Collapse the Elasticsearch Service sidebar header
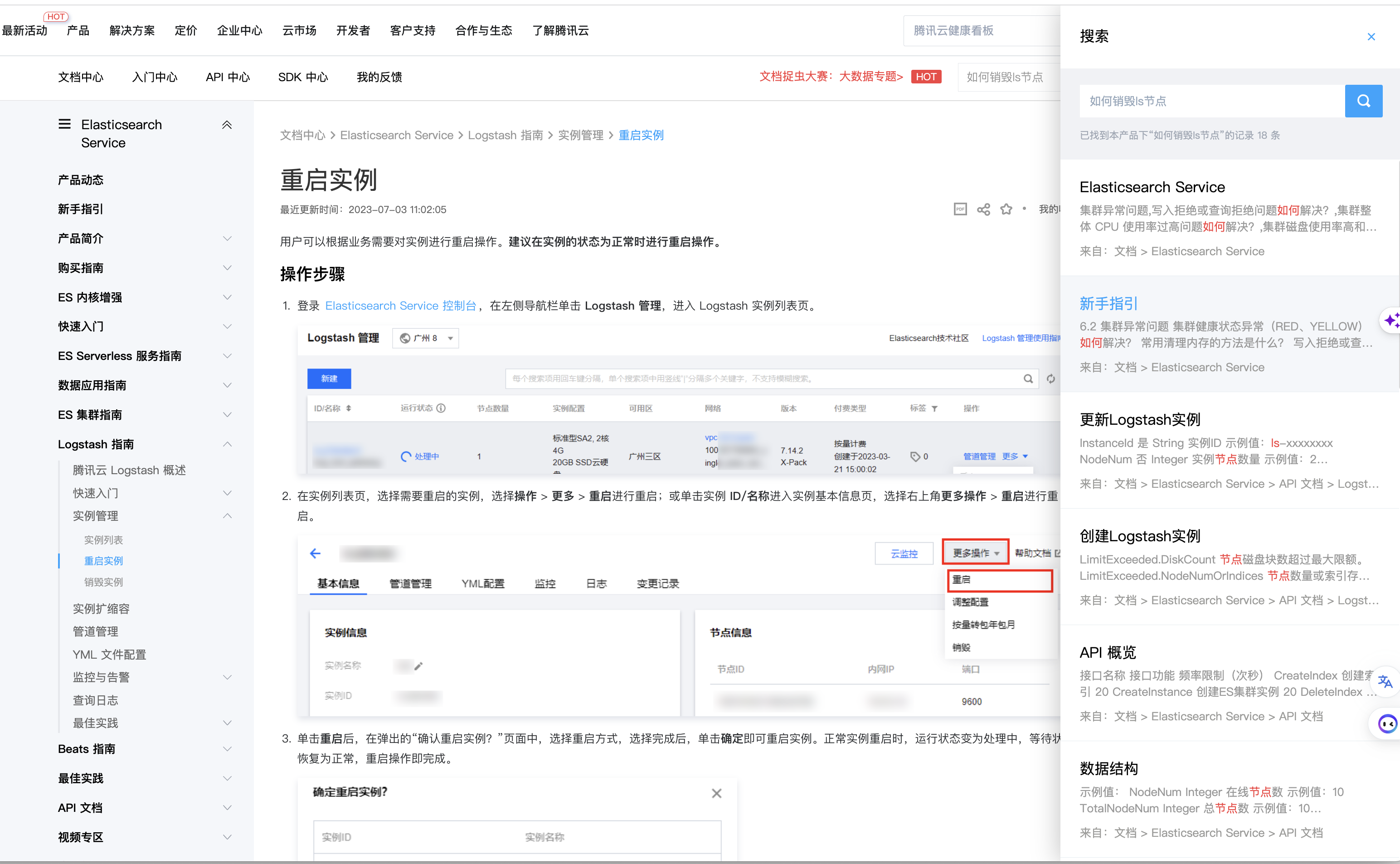Viewport: 1400px width, 864px height. [227, 125]
